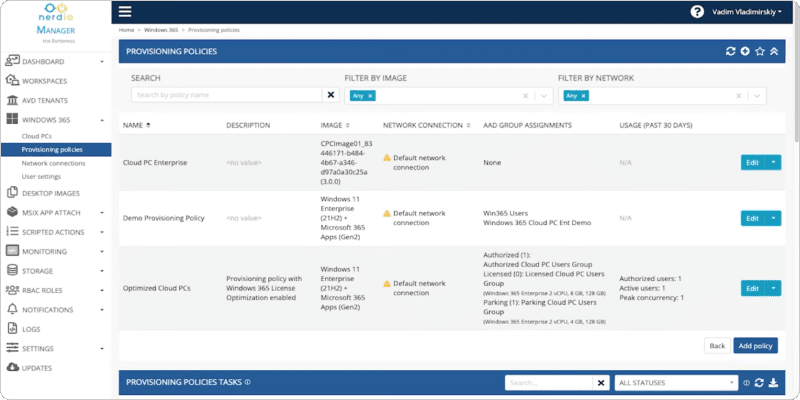The width and height of the screenshot is (800, 400).
Task: Sort the table by Name column
Action: pos(137,125)
